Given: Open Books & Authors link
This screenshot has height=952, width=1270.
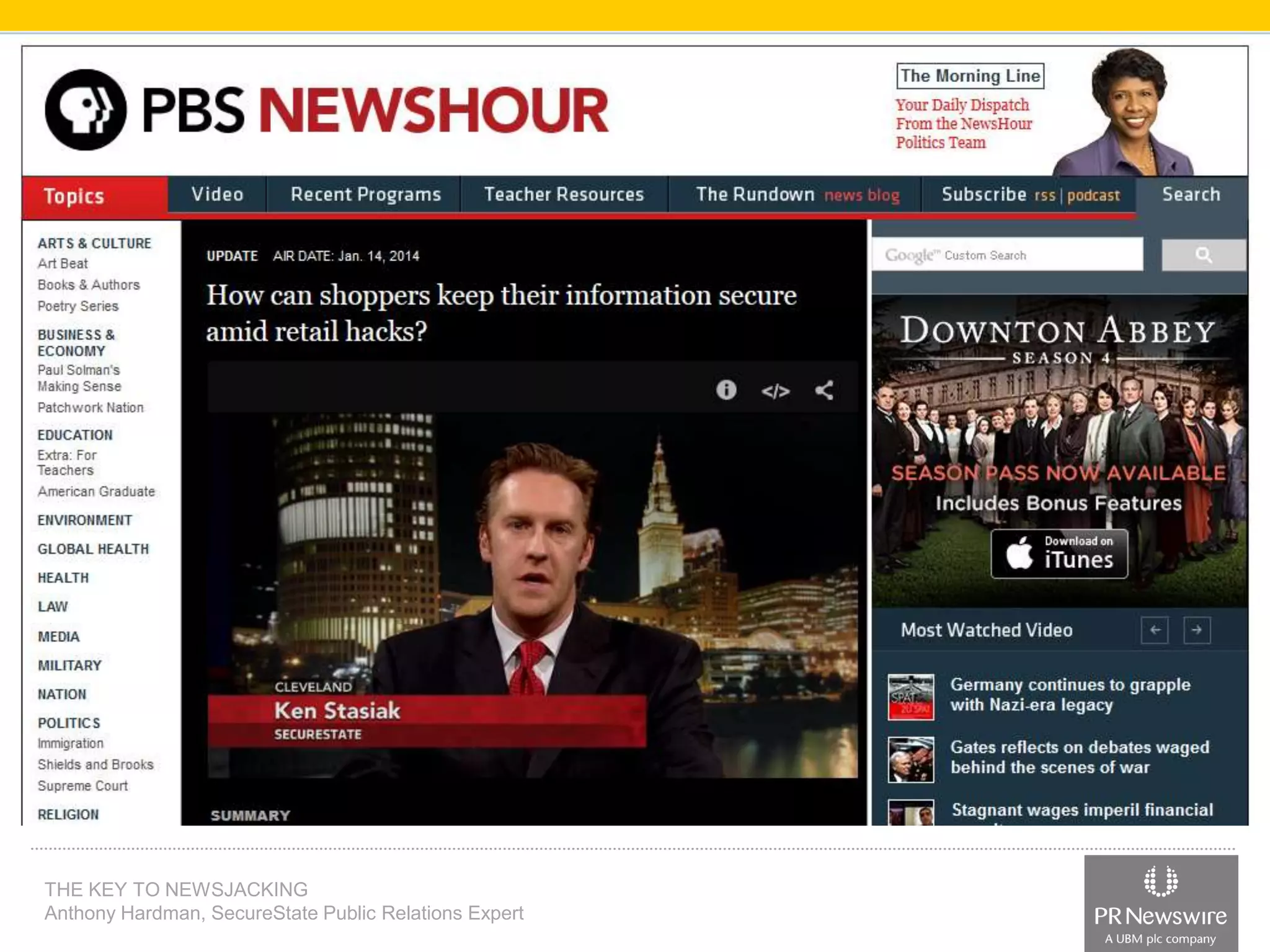Looking at the screenshot, I should tap(89, 285).
